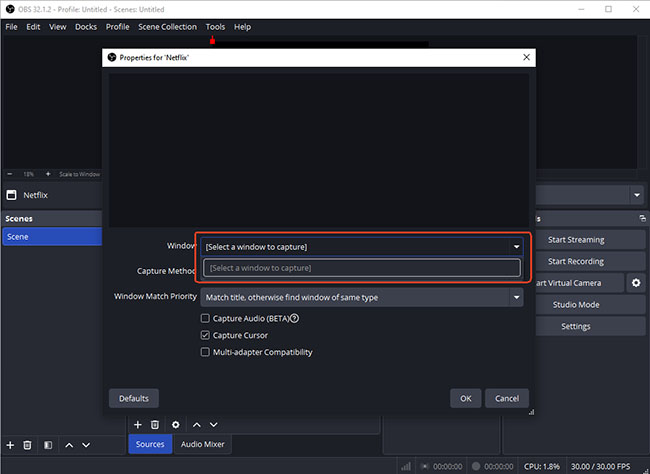Screen dimensions: 650x474
Task: Confirm with the OK button
Action: pos(466,398)
